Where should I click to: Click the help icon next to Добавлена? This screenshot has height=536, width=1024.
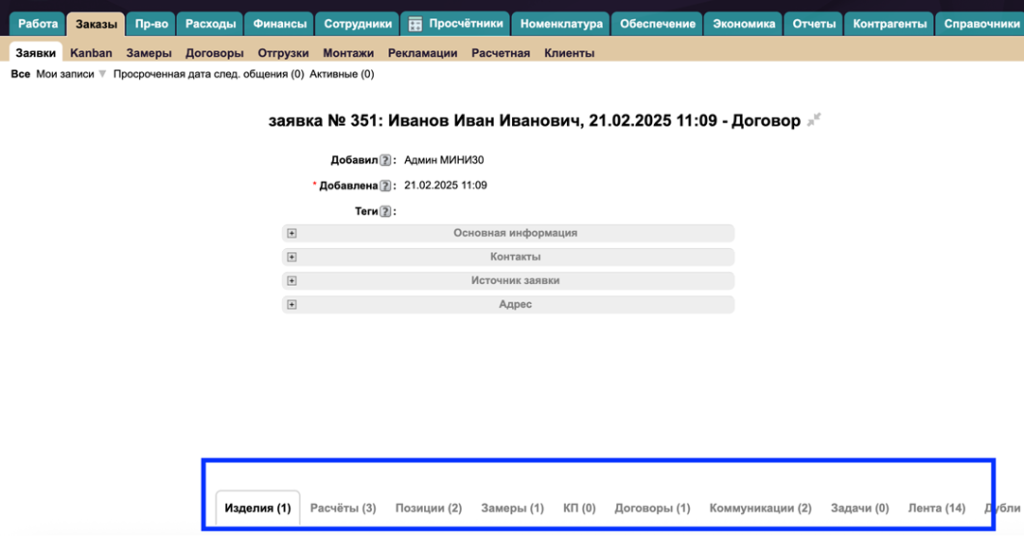click(385, 186)
